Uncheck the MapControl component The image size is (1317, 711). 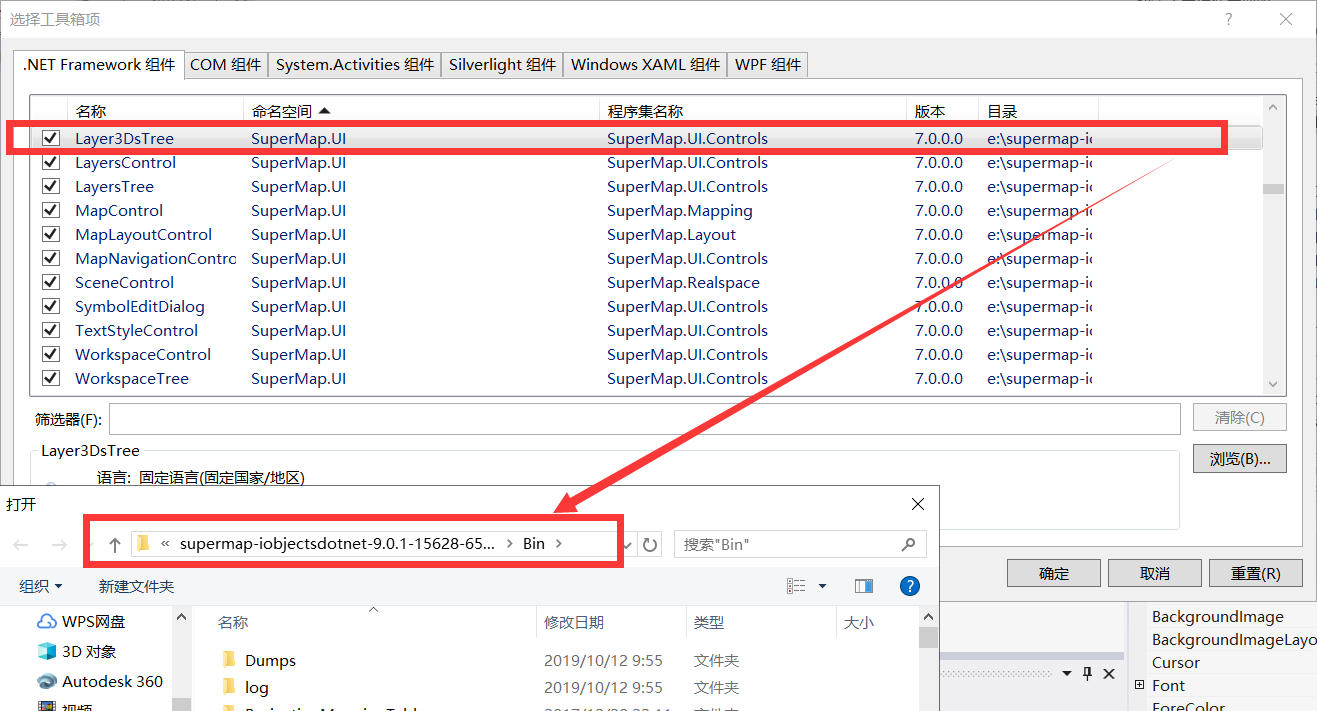(51, 211)
